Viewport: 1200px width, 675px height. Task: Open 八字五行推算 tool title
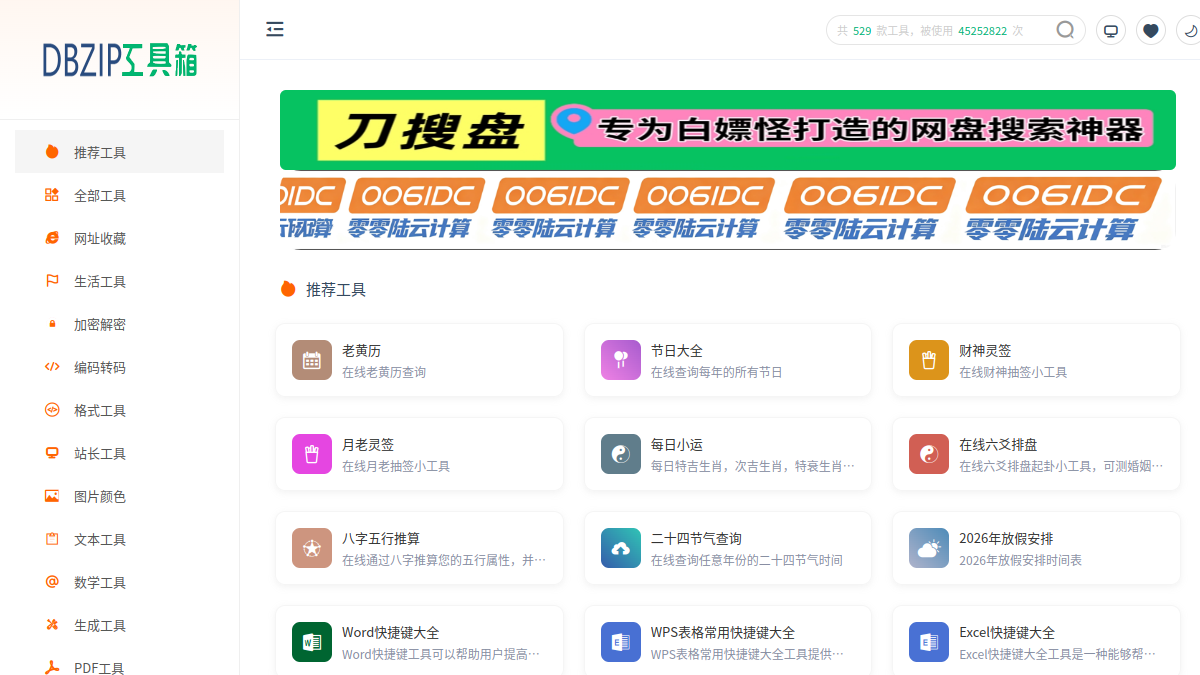click(x=381, y=539)
